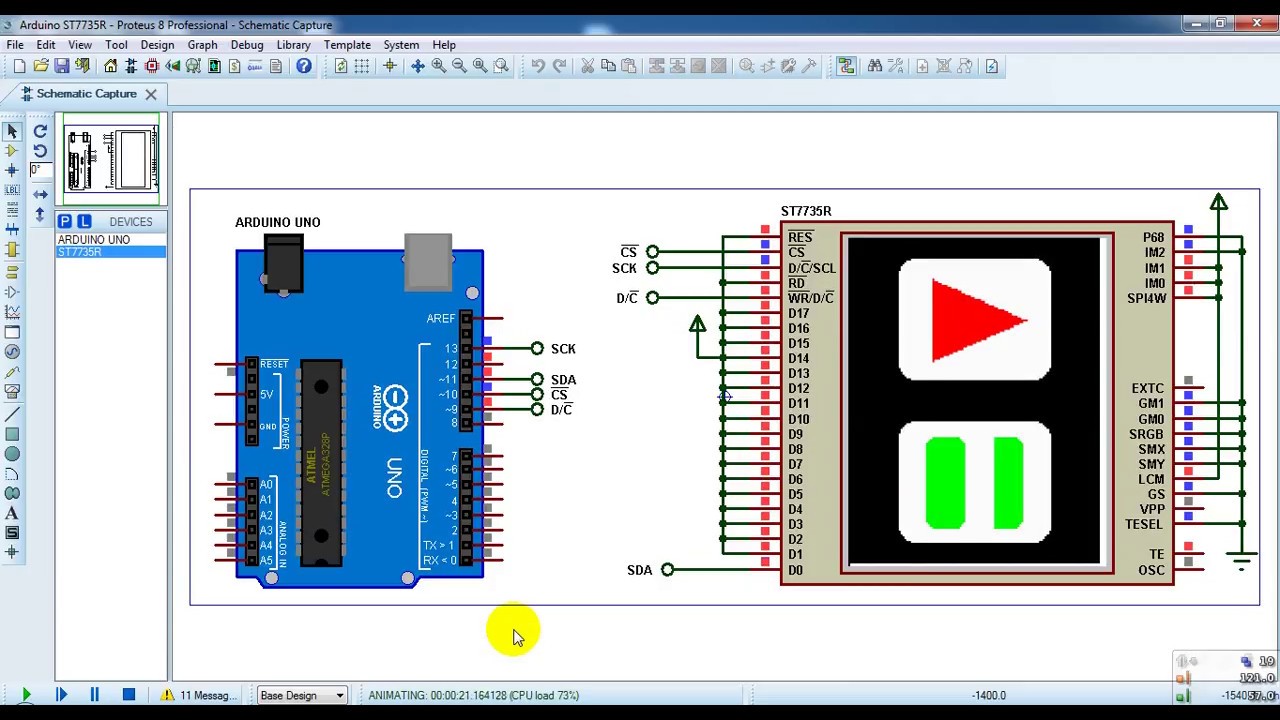Open the Design menu
Screen dimensions: 1280x720
[x=157, y=45]
